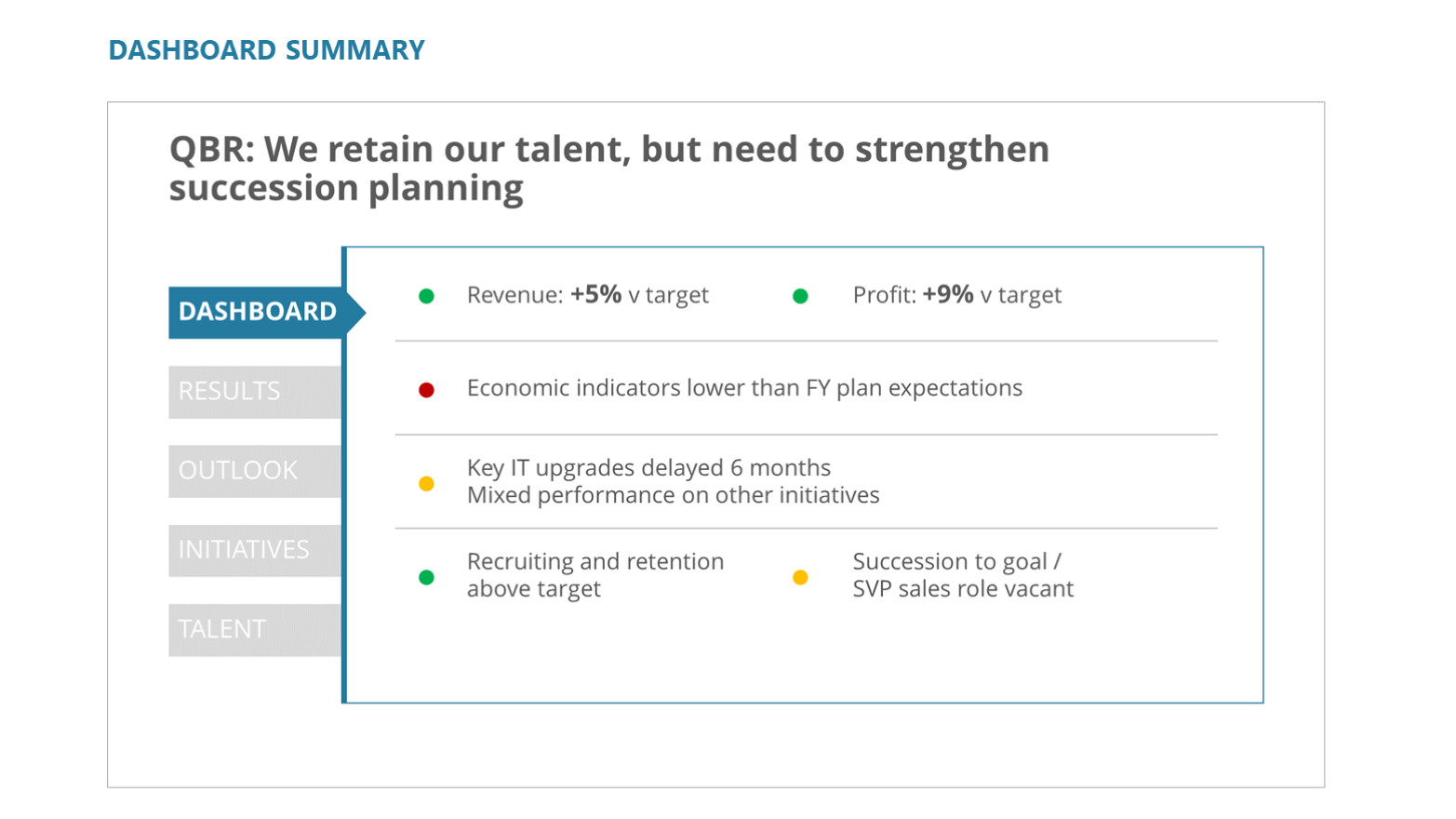Image resolution: width=1456 pixels, height=819 pixels.
Task: Click Recruiting and retention above target text
Action: click(x=594, y=575)
